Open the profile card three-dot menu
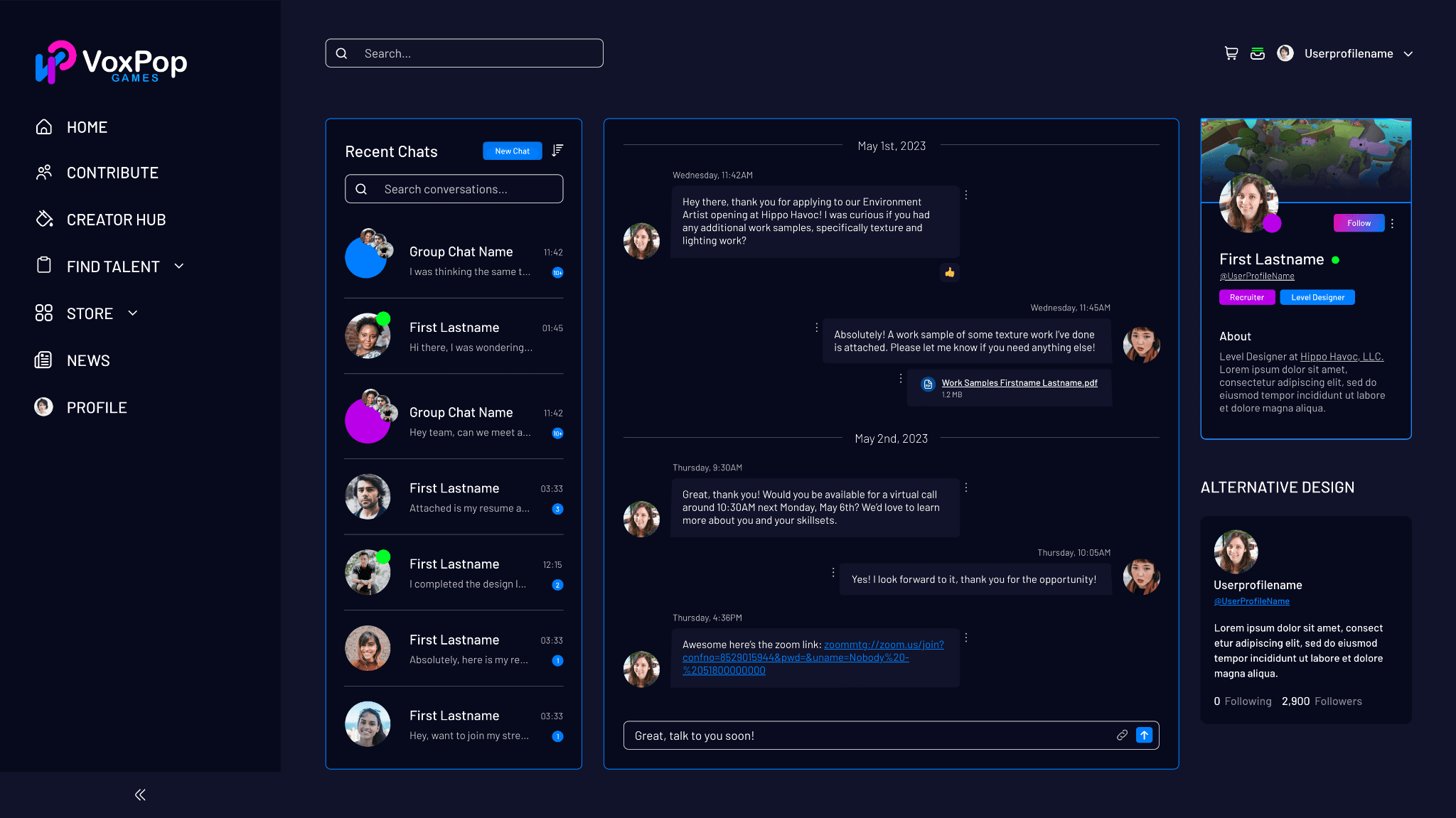This screenshot has width=1456, height=818. tap(1392, 223)
